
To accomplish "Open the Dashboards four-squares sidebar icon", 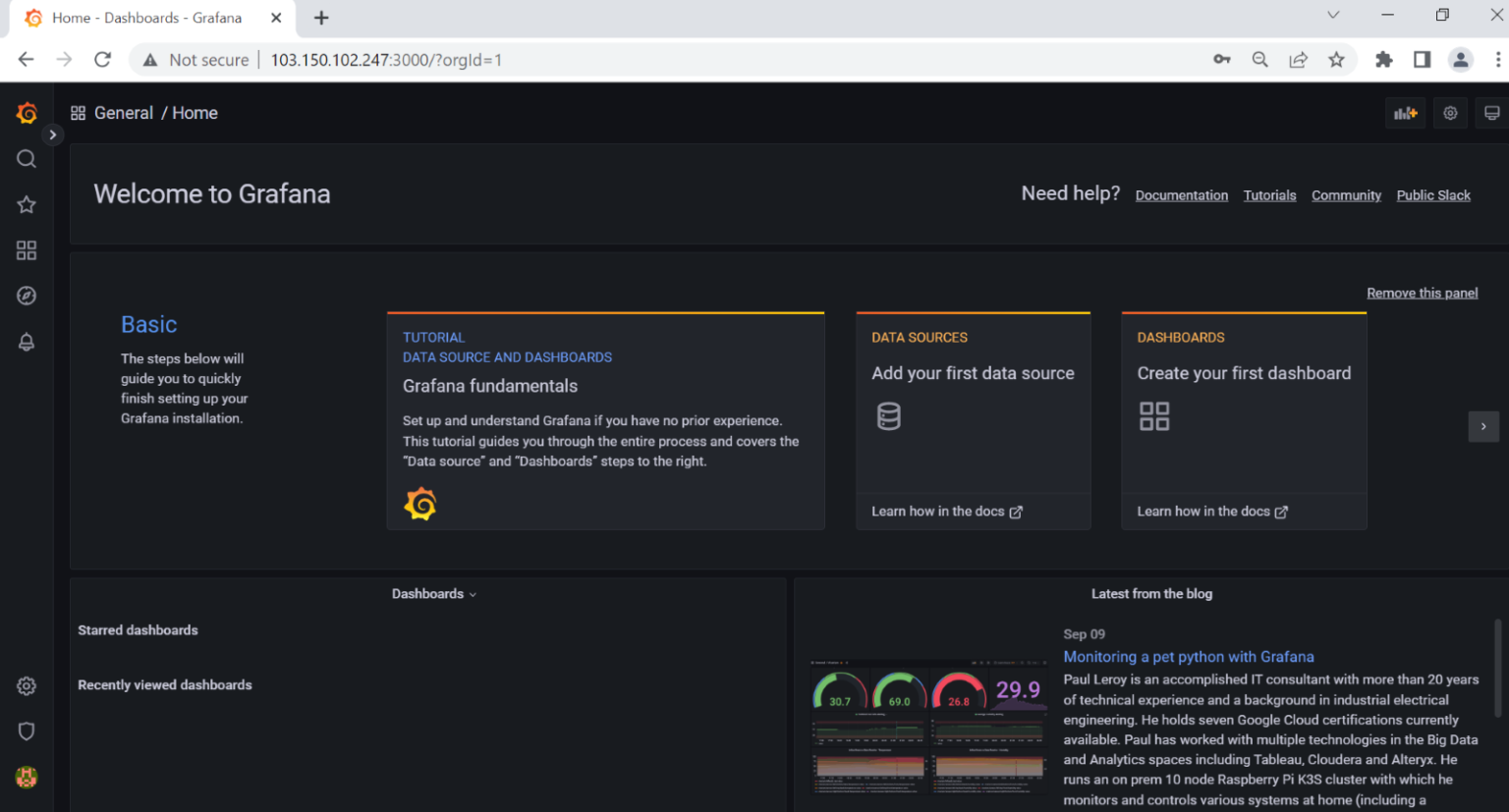I will [x=27, y=250].
